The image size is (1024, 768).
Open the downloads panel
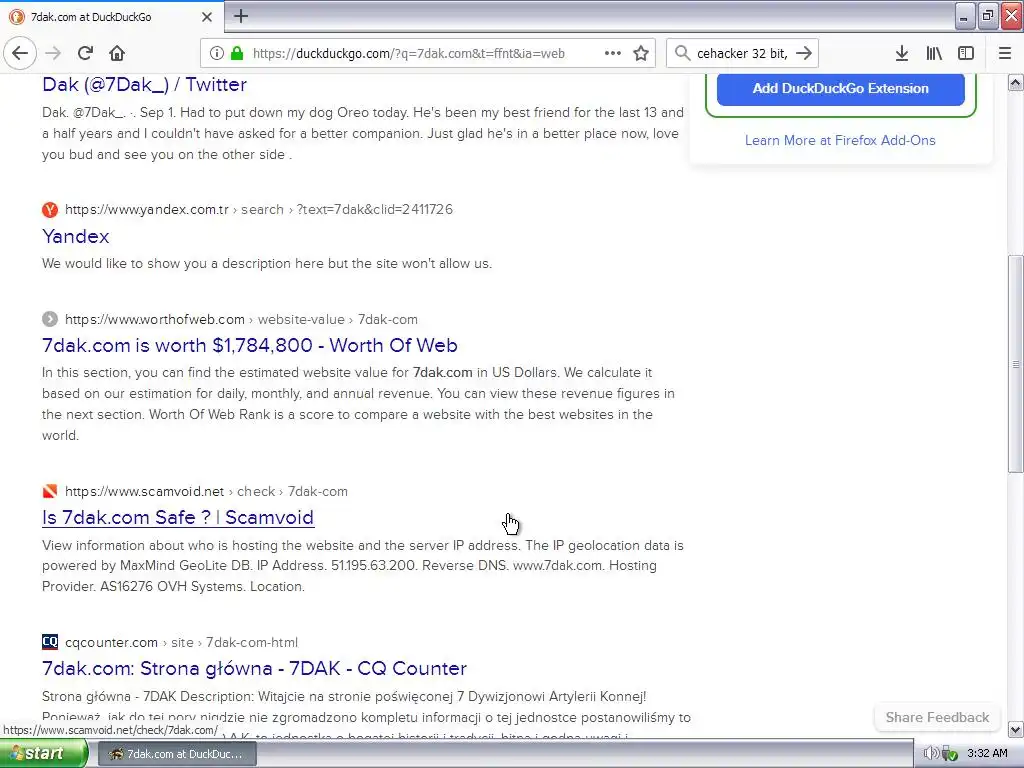902,53
